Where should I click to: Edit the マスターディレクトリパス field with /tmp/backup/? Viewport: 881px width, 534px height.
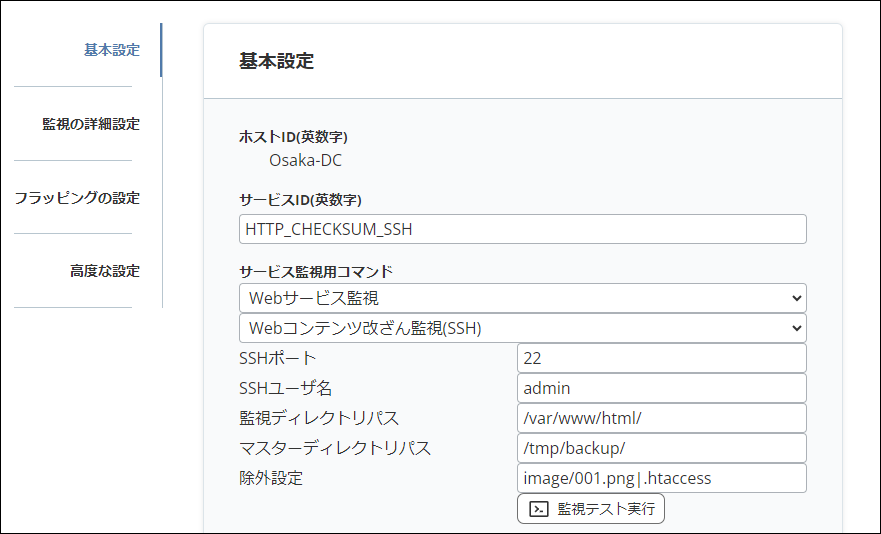(x=661, y=448)
